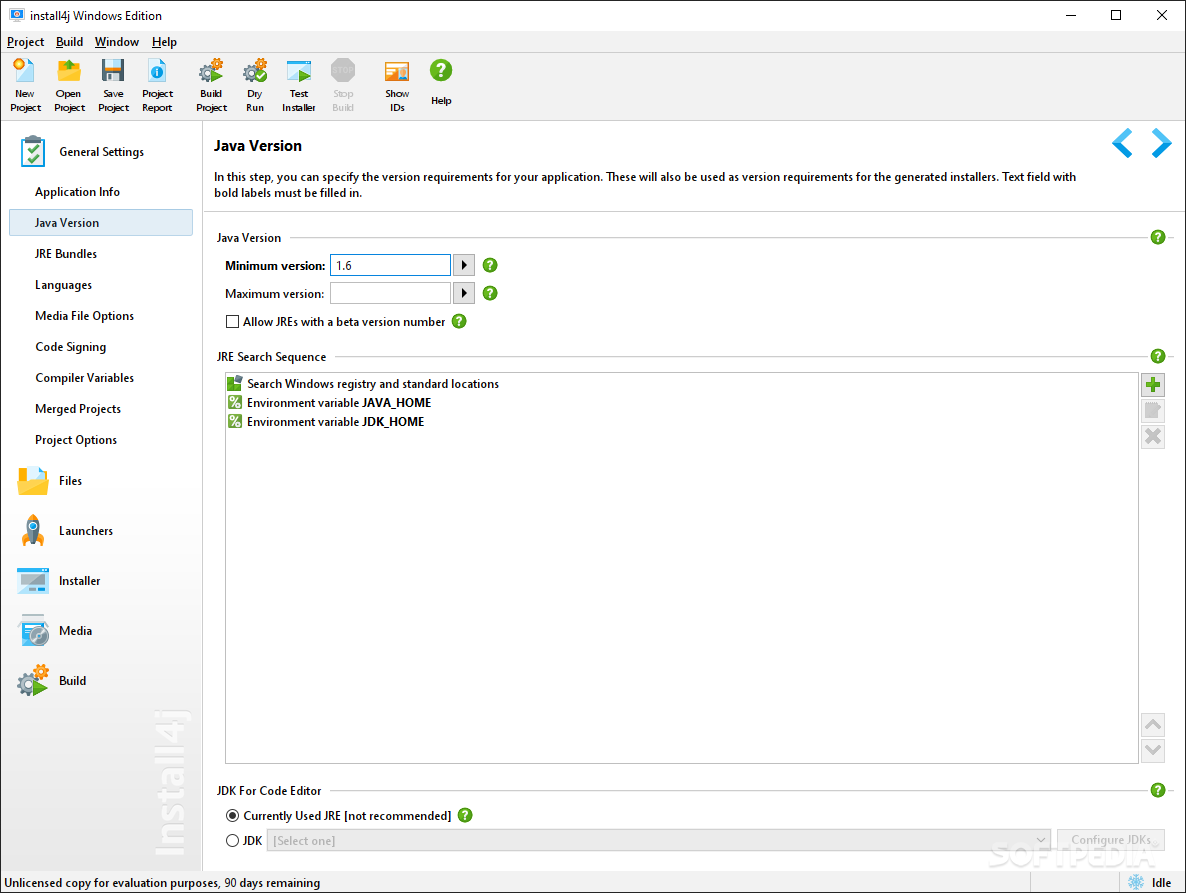Viewport: 1186px width, 893px height.
Task: Click the Minimum version text field
Action: pyautogui.click(x=390, y=265)
